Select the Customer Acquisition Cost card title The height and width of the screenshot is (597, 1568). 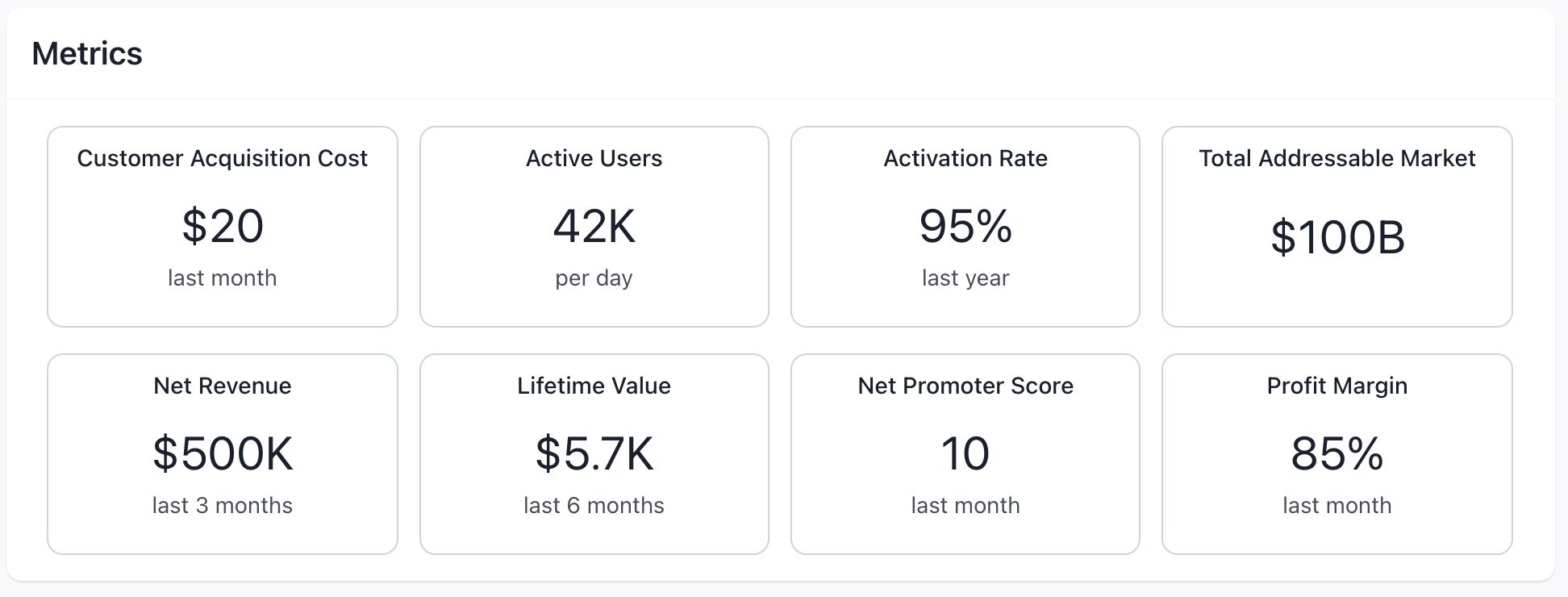click(222, 158)
